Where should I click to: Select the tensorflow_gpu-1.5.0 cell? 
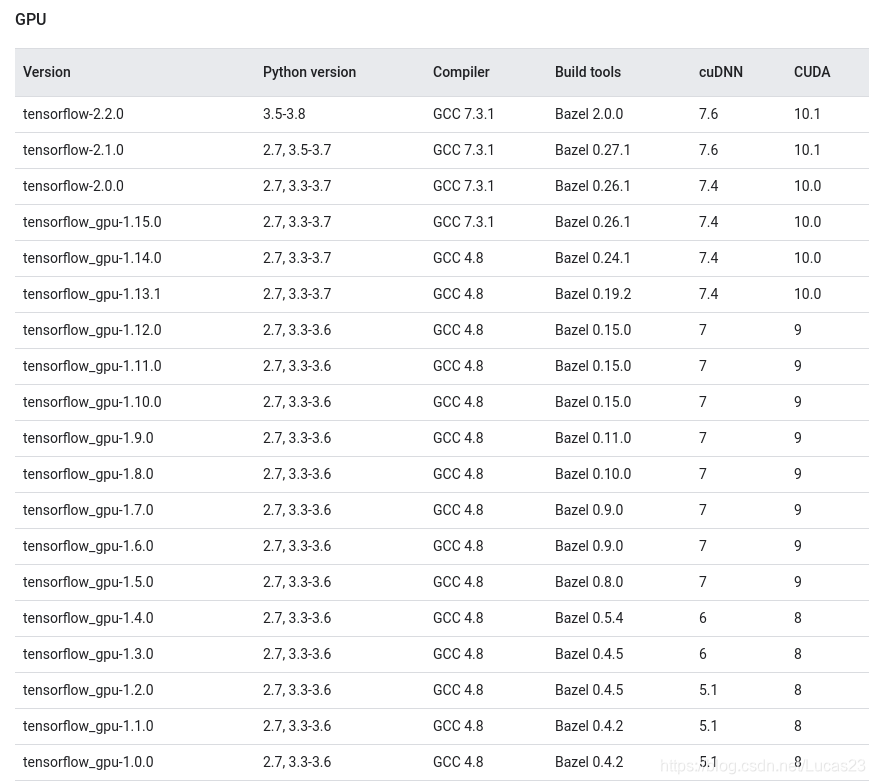click(88, 582)
